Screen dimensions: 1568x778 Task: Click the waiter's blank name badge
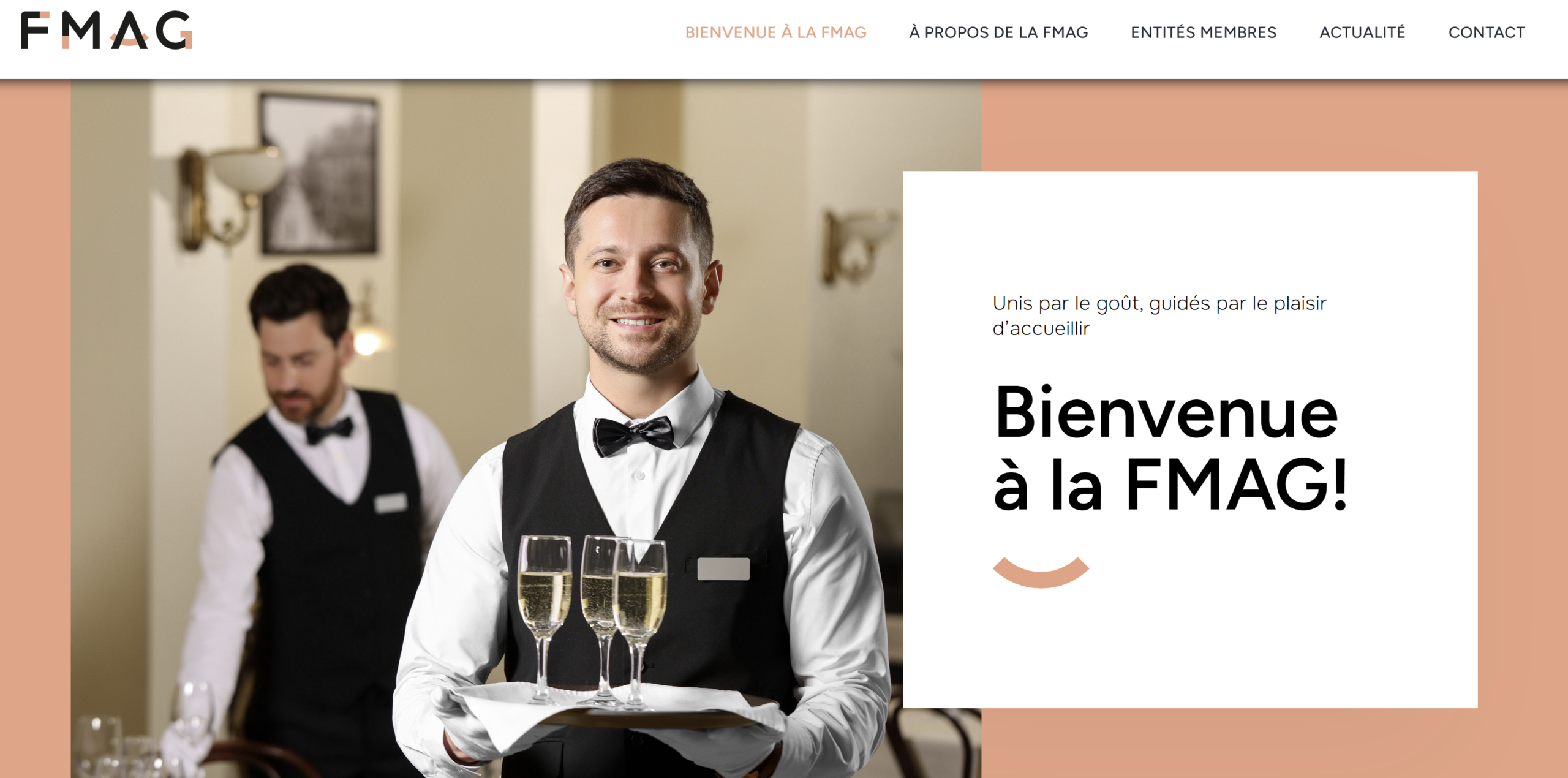[x=723, y=568]
